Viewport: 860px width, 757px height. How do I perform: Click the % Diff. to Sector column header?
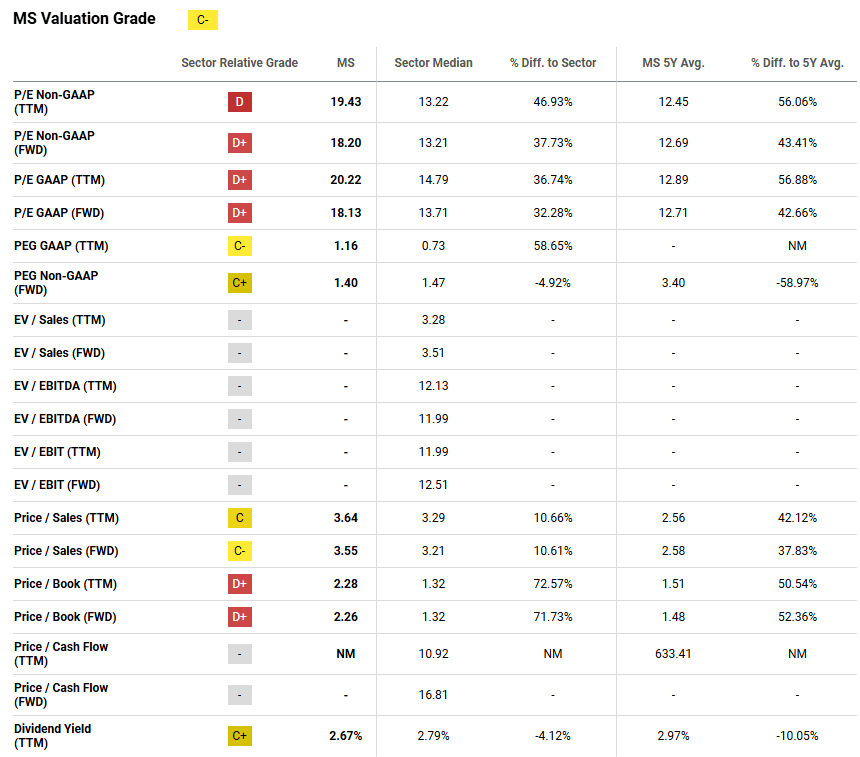(553, 63)
